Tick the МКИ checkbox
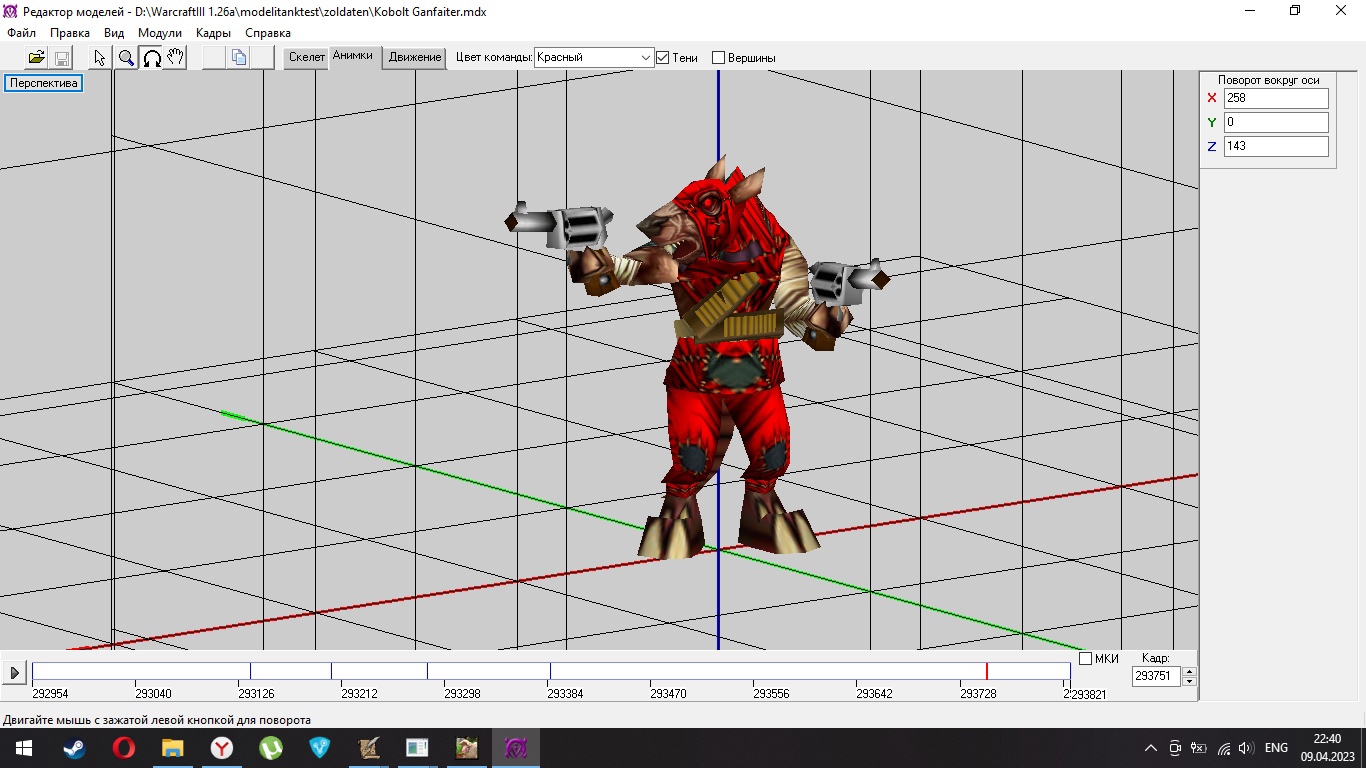The image size is (1366, 768). (x=1086, y=658)
